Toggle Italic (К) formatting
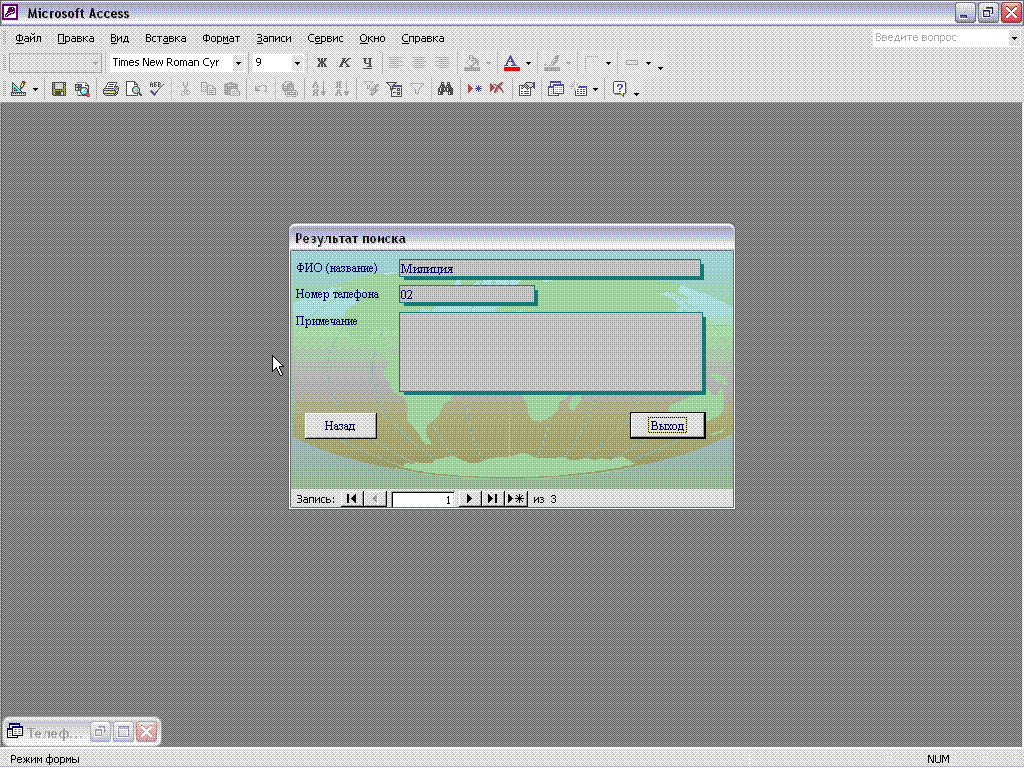This screenshot has height=768, width=1024. pyautogui.click(x=344, y=63)
